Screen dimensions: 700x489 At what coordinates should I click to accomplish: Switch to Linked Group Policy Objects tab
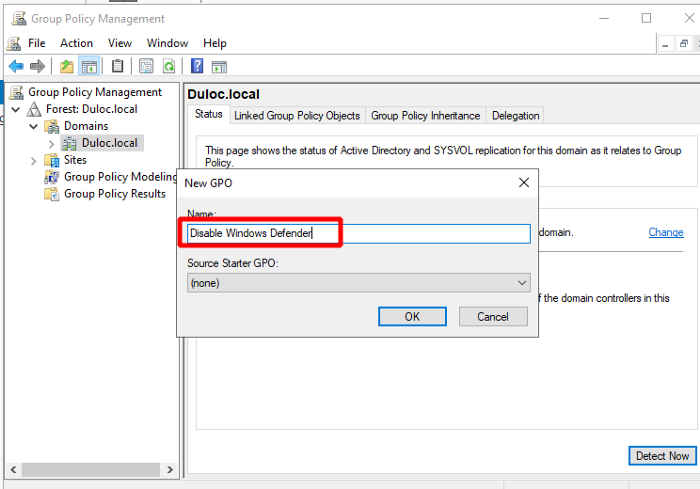point(297,116)
